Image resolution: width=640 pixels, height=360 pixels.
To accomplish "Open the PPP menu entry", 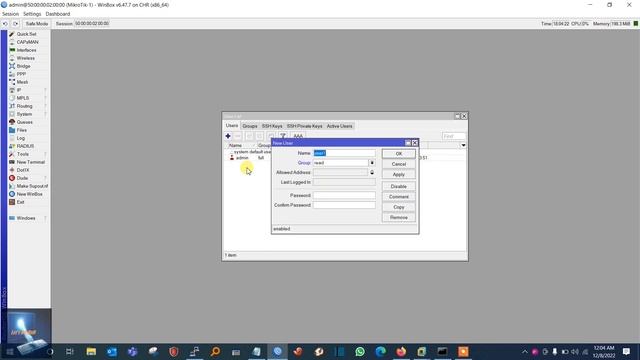I will [21, 74].
